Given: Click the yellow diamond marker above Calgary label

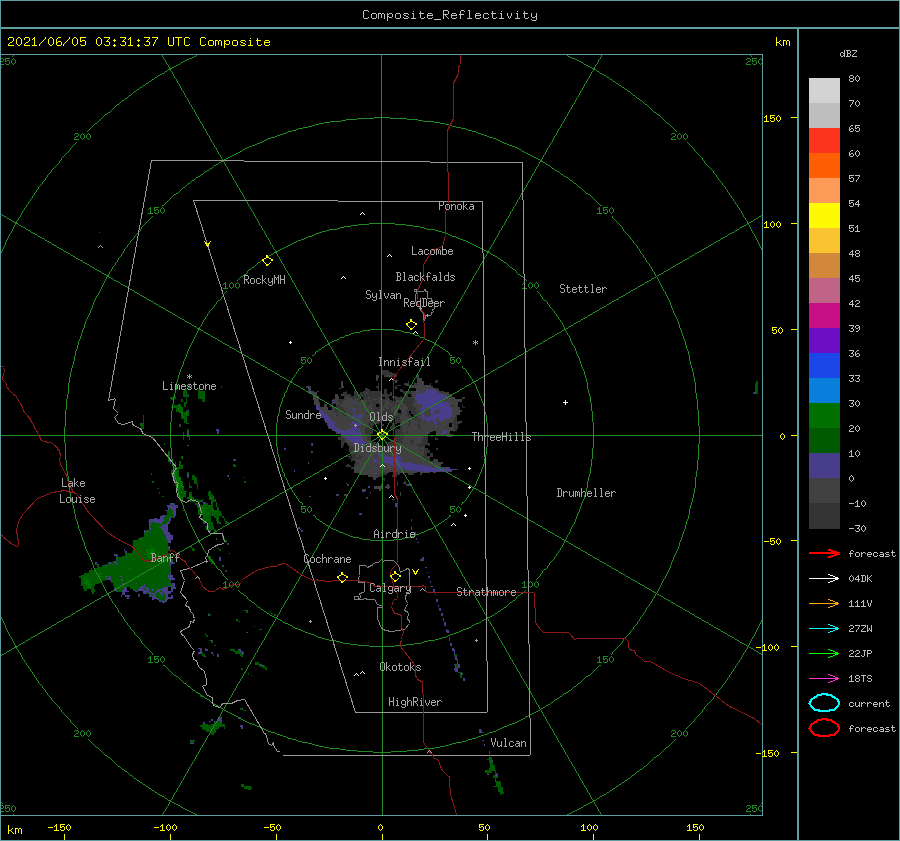Looking at the screenshot, I should pos(395,576).
